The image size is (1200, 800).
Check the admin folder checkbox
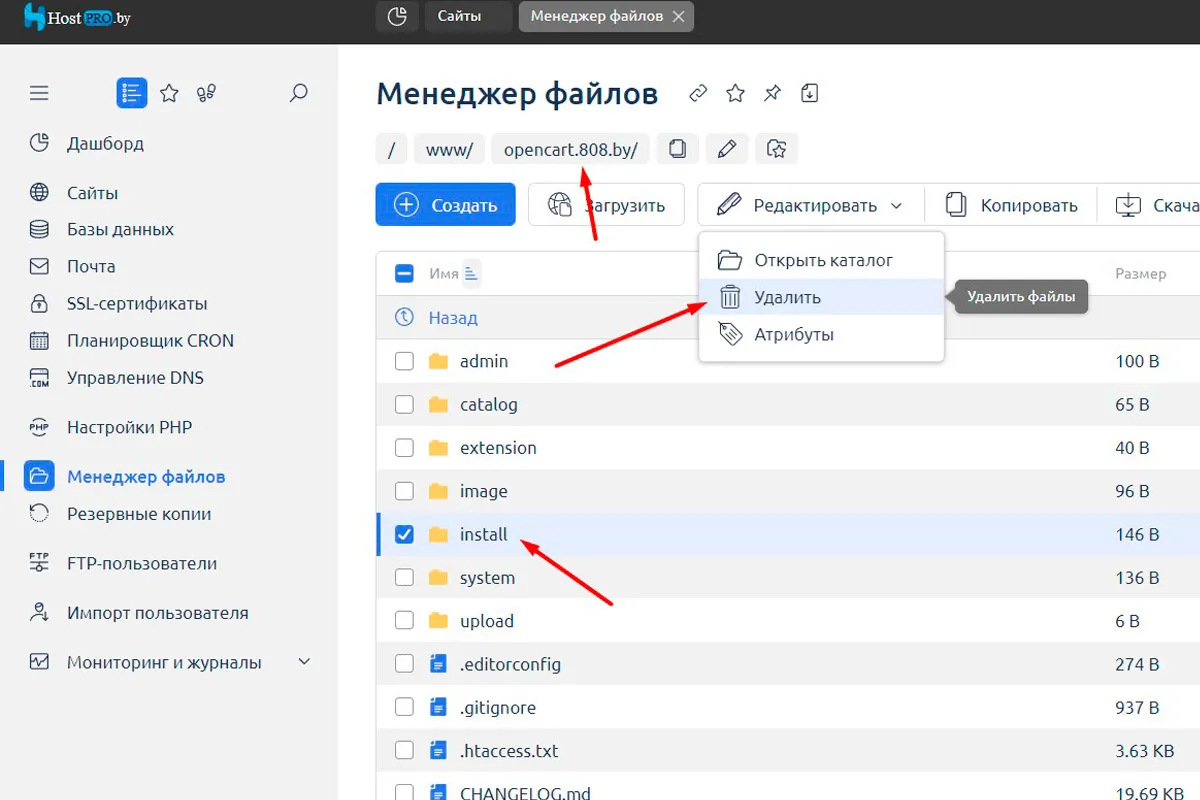pos(404,361)
